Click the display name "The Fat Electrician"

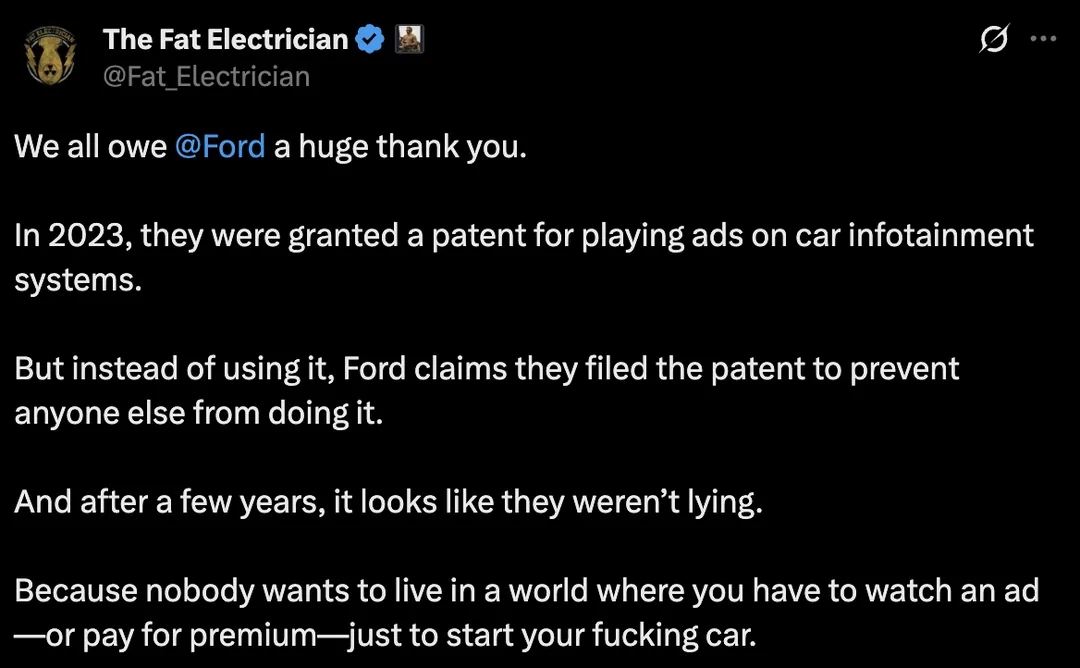[225, 39]
